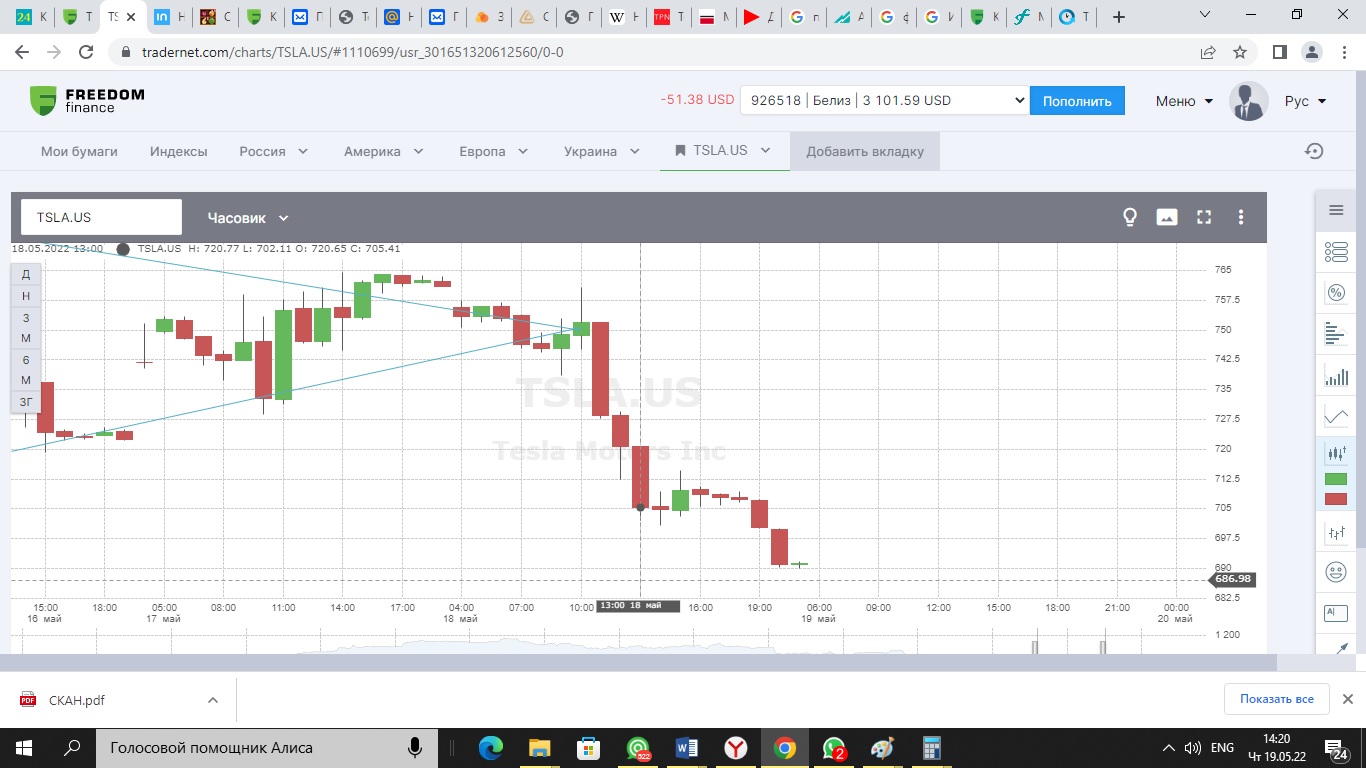Click the -51.38 USD balance change
Image resolution: width=1366 pixels, height=768 pixels.
click(x=697, y=100)
